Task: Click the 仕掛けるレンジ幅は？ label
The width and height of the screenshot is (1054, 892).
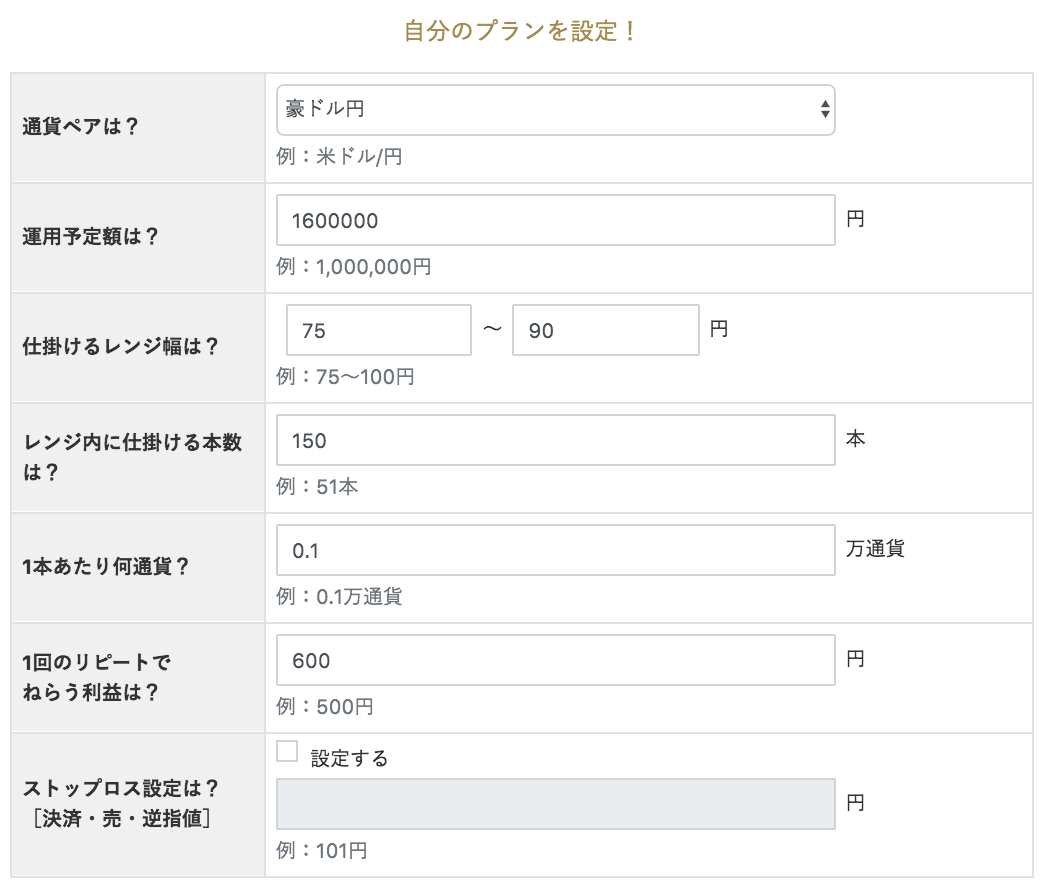Action: 120,346
